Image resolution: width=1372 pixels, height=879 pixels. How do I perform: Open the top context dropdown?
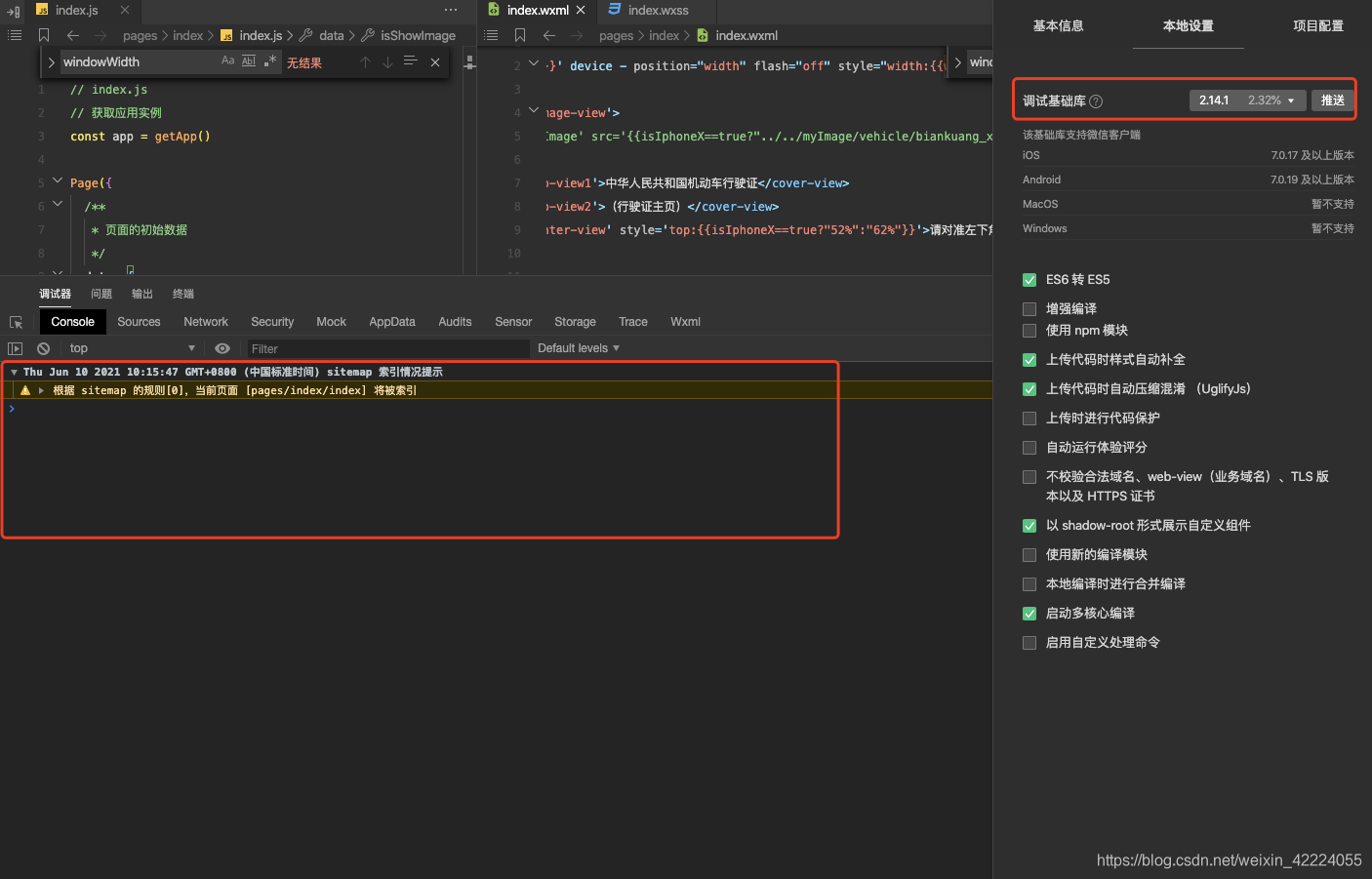(x=132, y=348)
